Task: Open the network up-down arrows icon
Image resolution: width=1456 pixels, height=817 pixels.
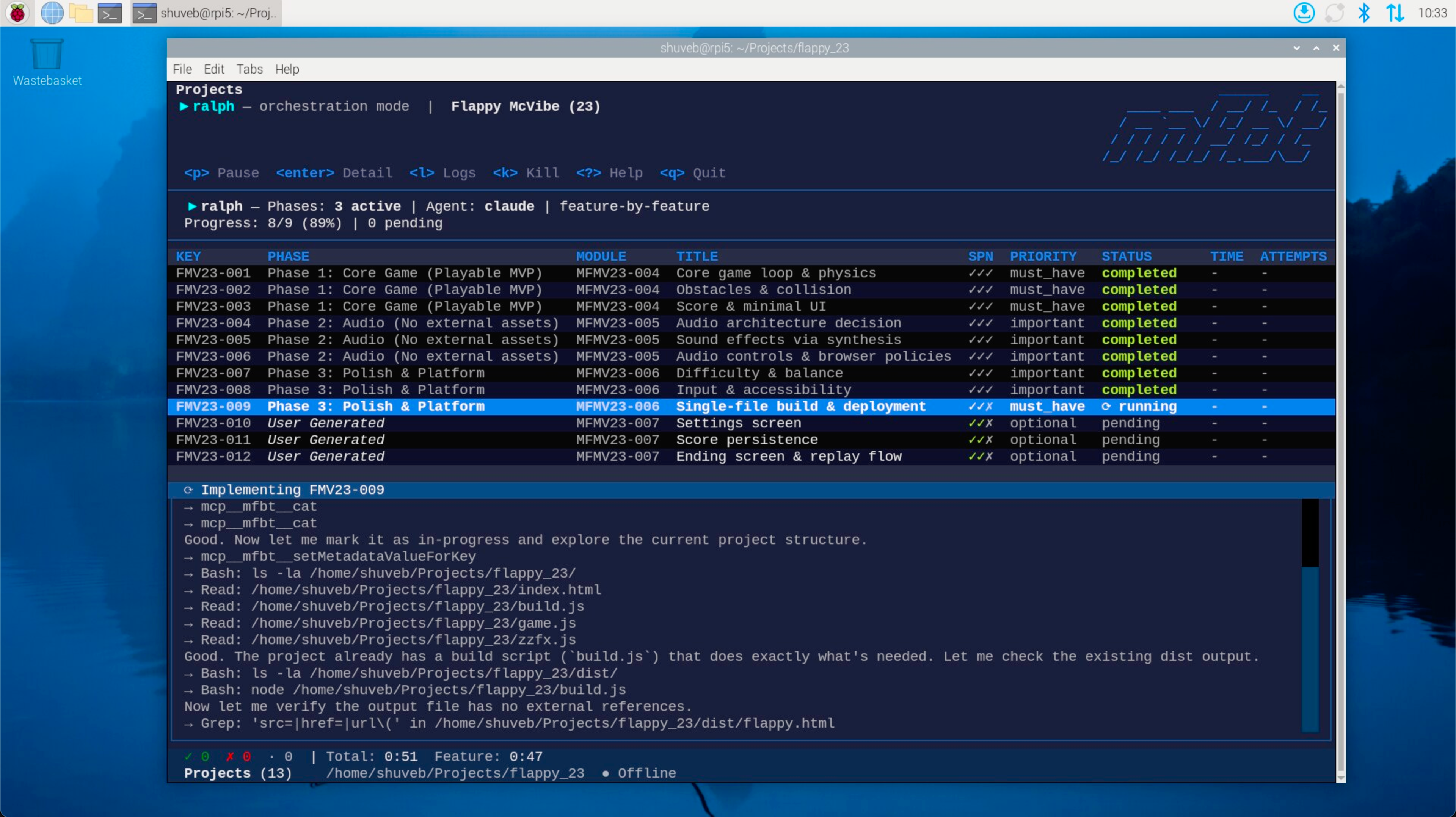Action: (x=1395, y=13)
